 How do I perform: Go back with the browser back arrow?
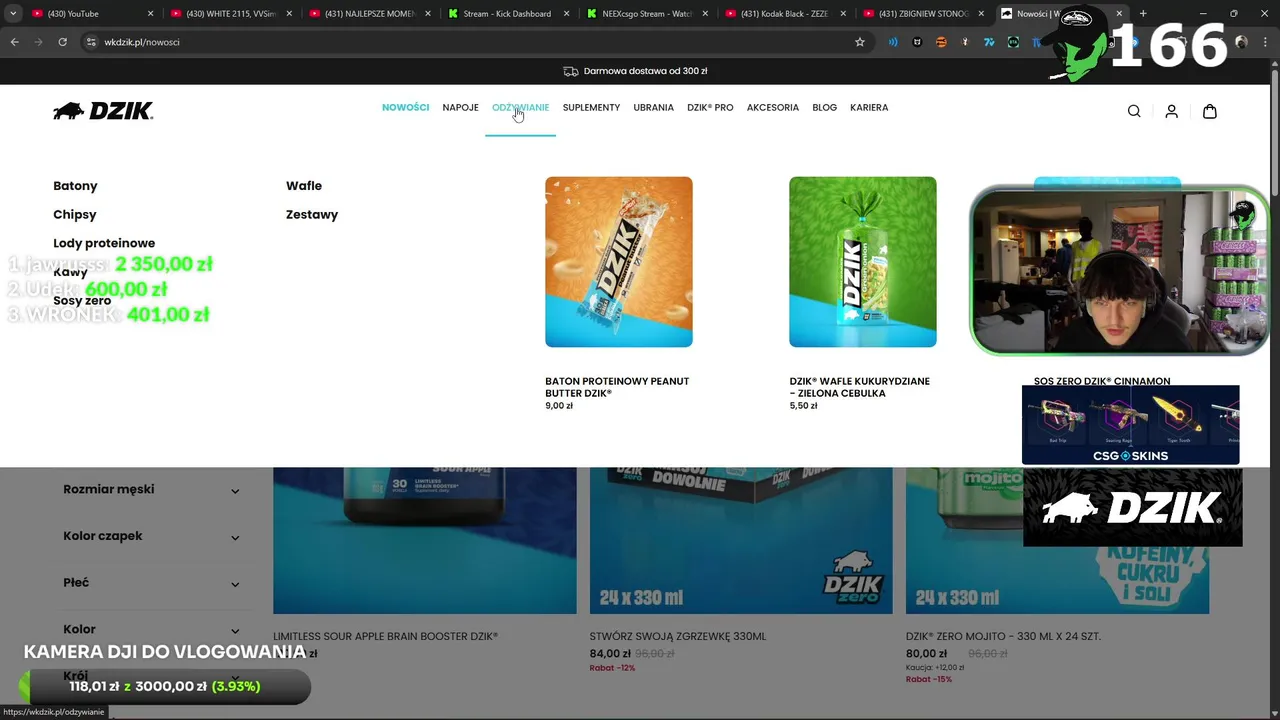[14, 42]
